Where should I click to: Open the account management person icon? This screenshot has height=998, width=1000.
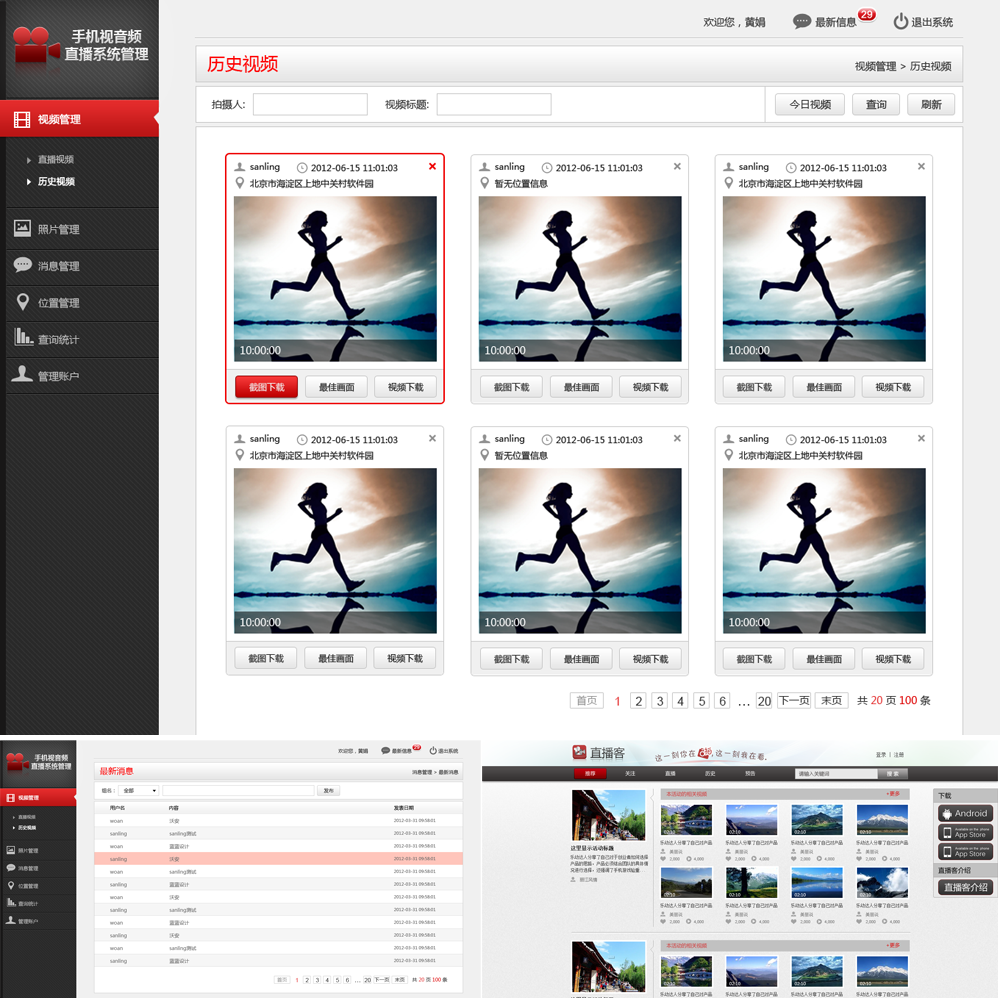pyautogui.click(x=22, y=375)
